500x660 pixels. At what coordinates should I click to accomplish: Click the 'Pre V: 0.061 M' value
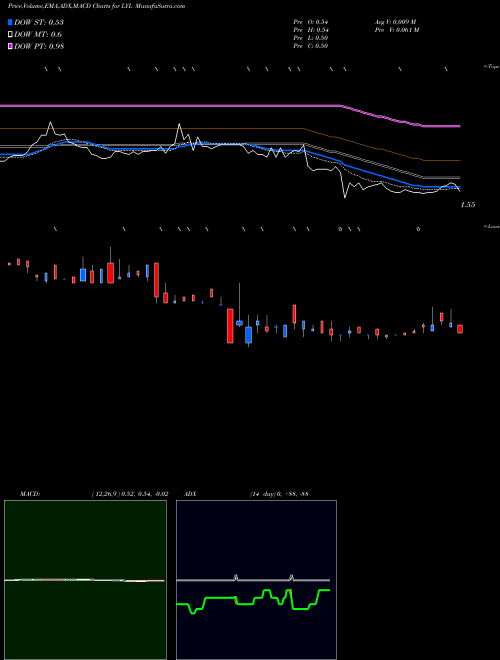pyautogui.click(x=397, y=29)
